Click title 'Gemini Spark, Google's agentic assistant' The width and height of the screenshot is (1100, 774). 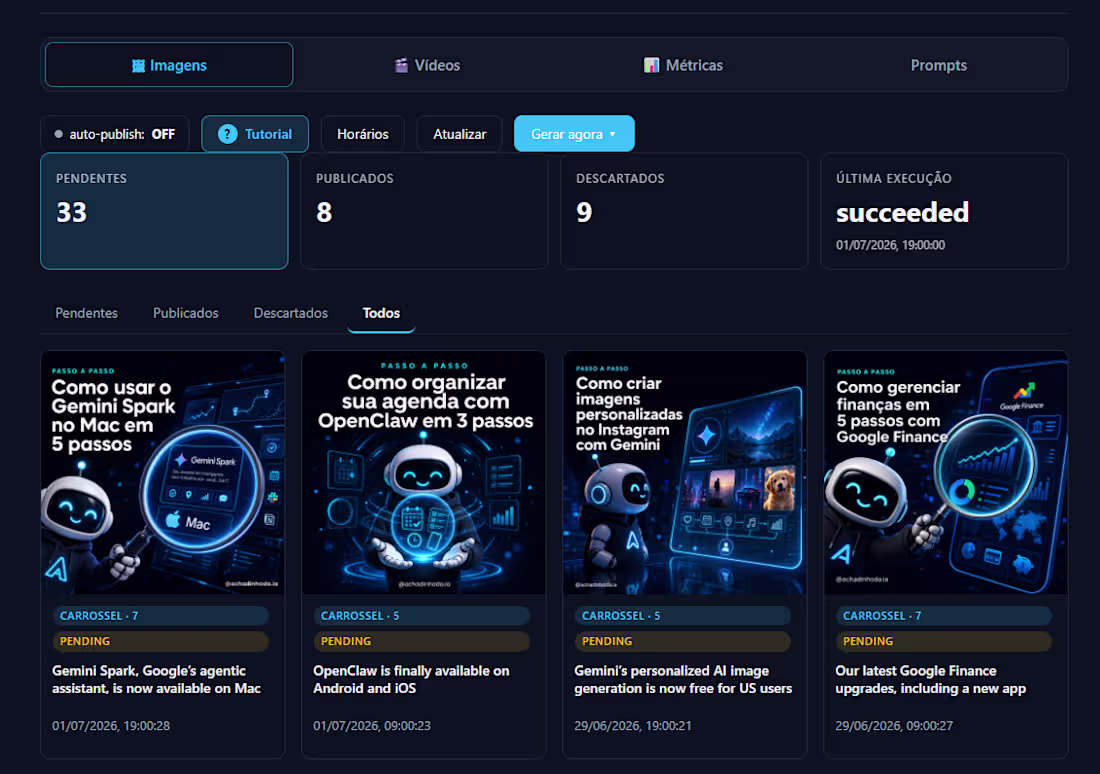[x=156, y=679]
